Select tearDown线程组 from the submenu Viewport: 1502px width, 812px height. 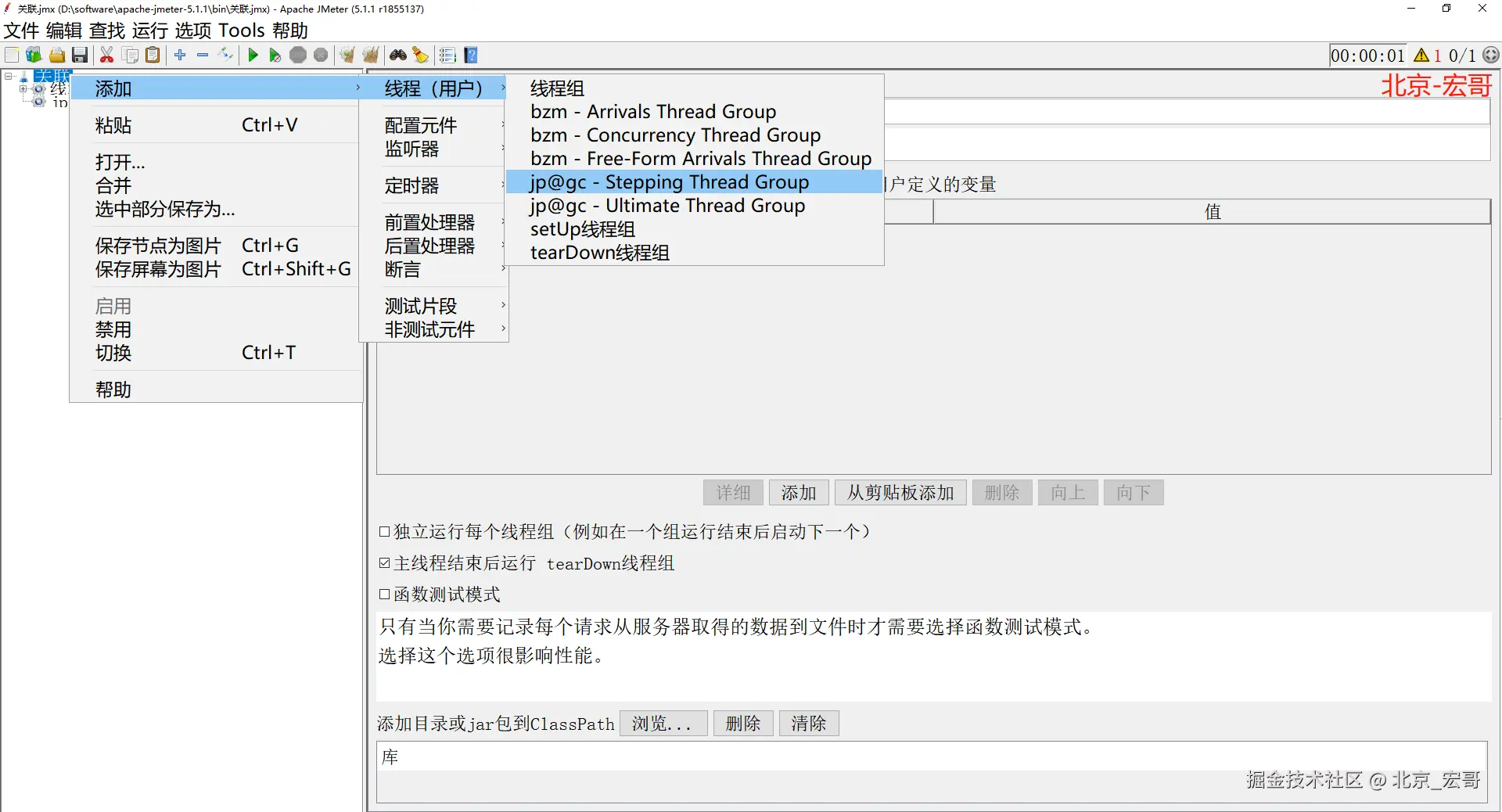pos(694,253)
